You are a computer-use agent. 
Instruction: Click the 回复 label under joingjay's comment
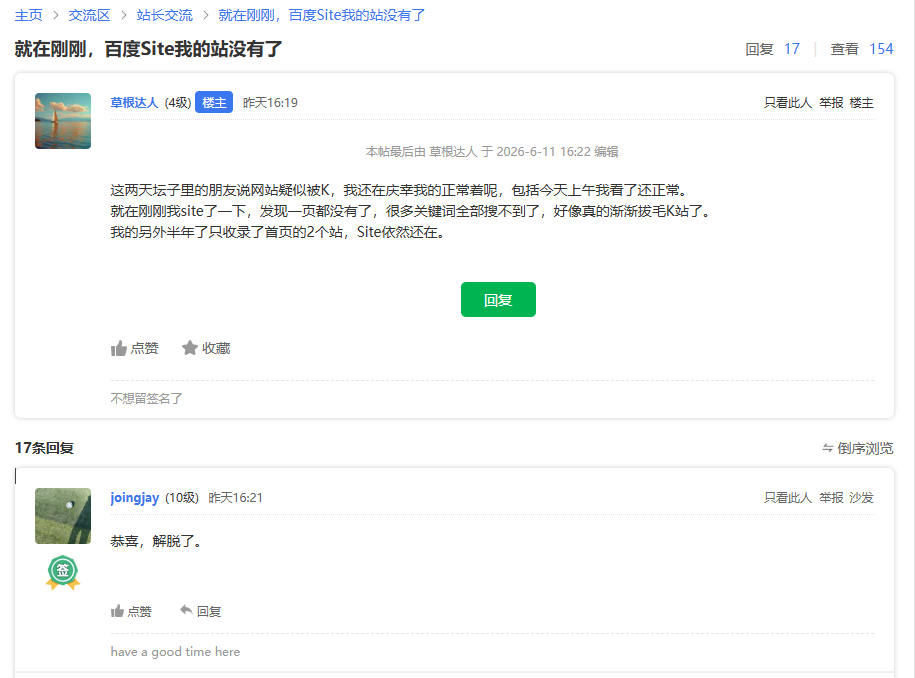[209, 611]
